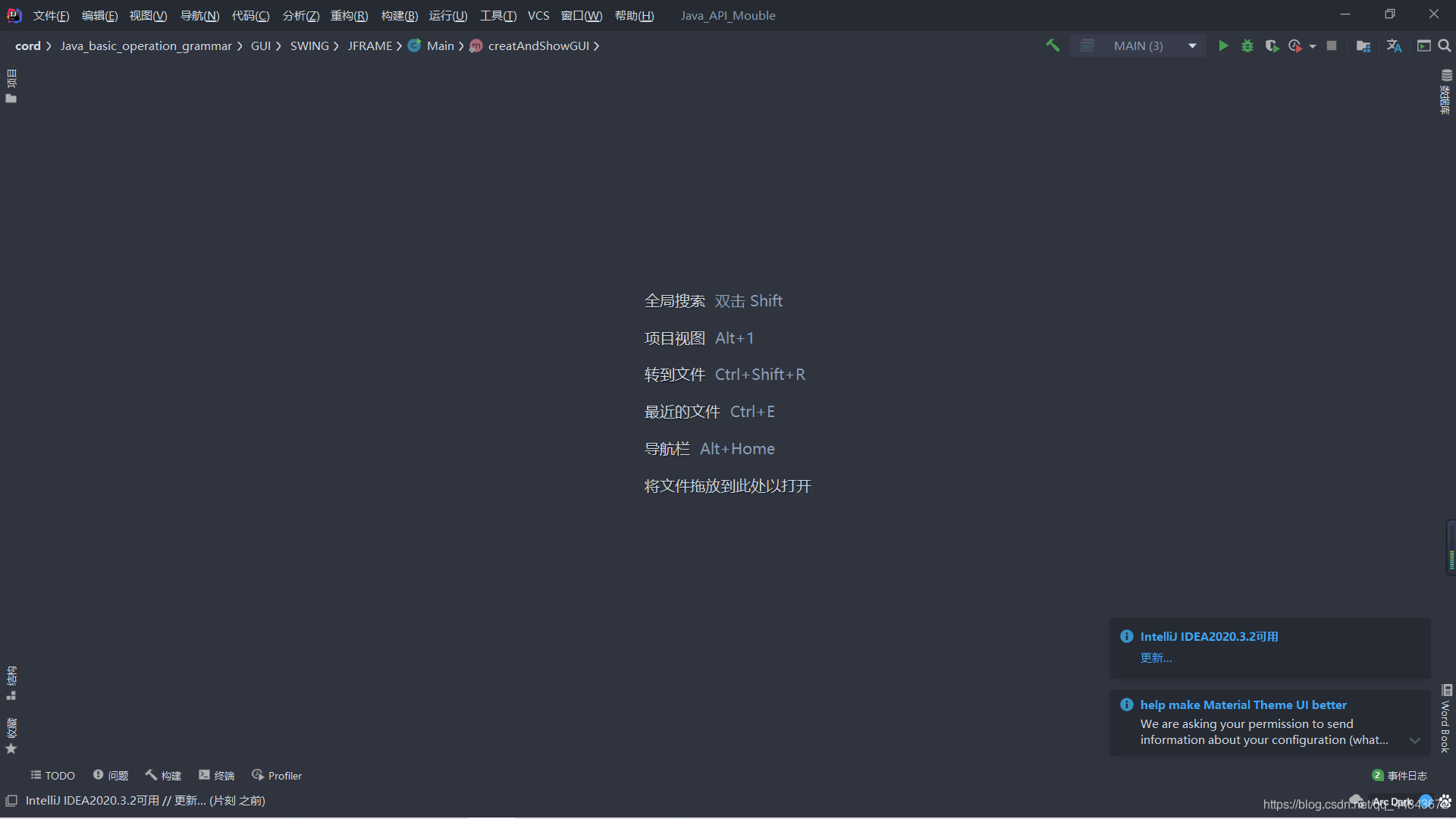Click the green Build Project hammer icon
The image size is (1456, 819).
pyautogui.click(x=1053, y=45)
